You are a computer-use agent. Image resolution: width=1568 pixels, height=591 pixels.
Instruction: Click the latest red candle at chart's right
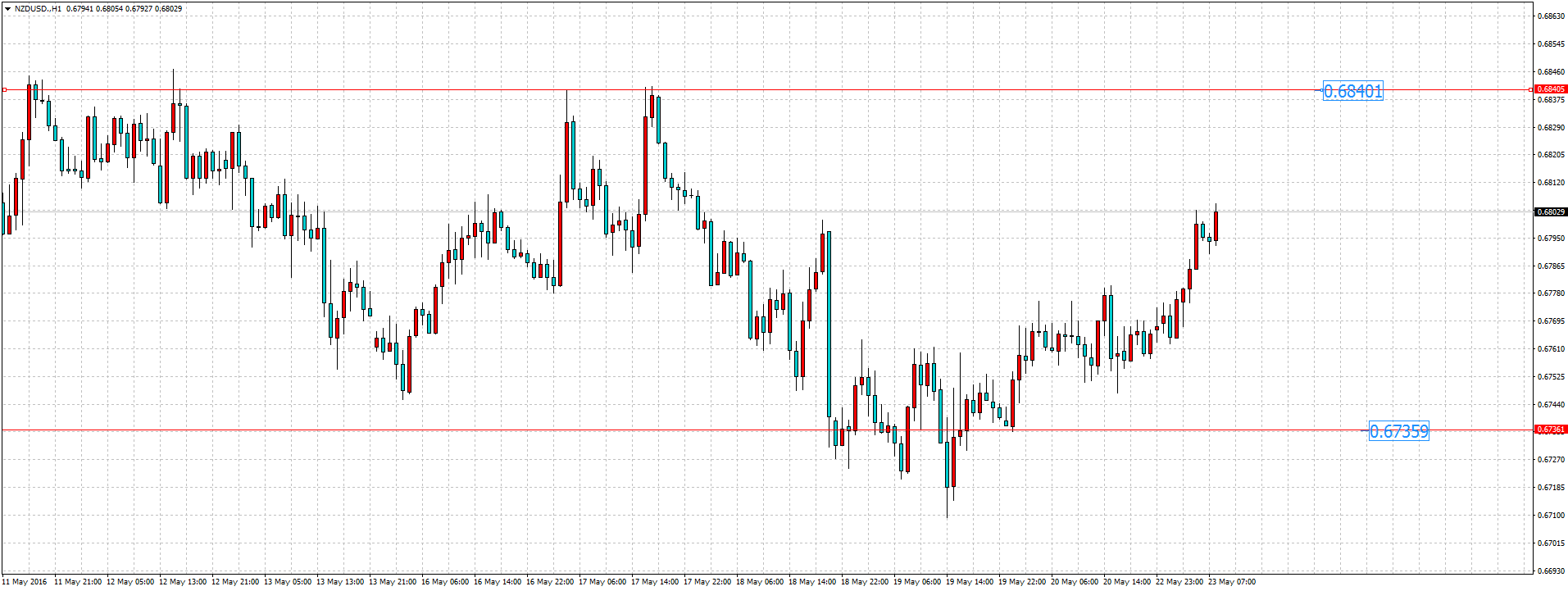coord(1216,226)
